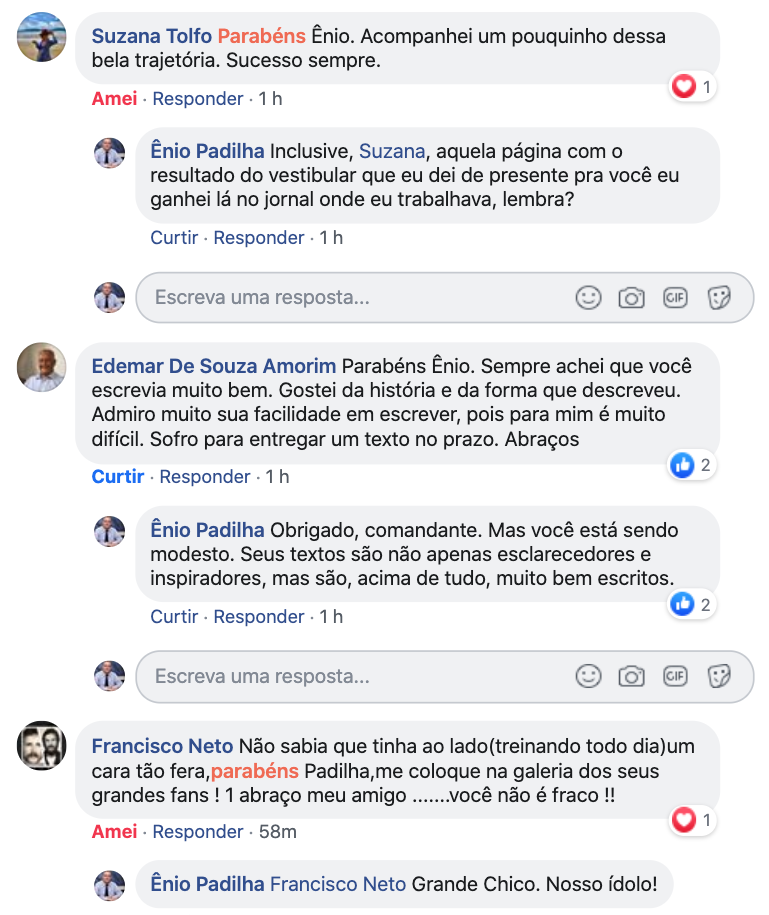
Task: Open Francisco Neto's profile picture thumbnail
Action: pos(41,746)
